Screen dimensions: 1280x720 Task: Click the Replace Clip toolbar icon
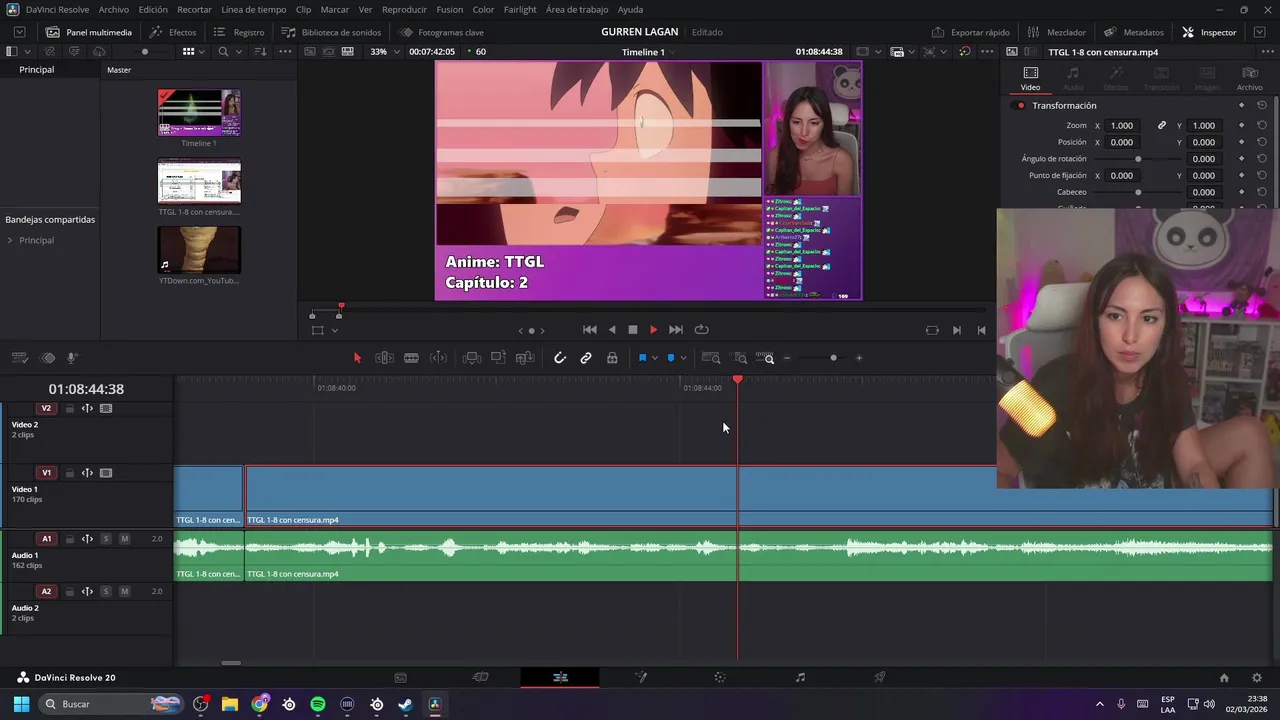[x=525, y=358]
